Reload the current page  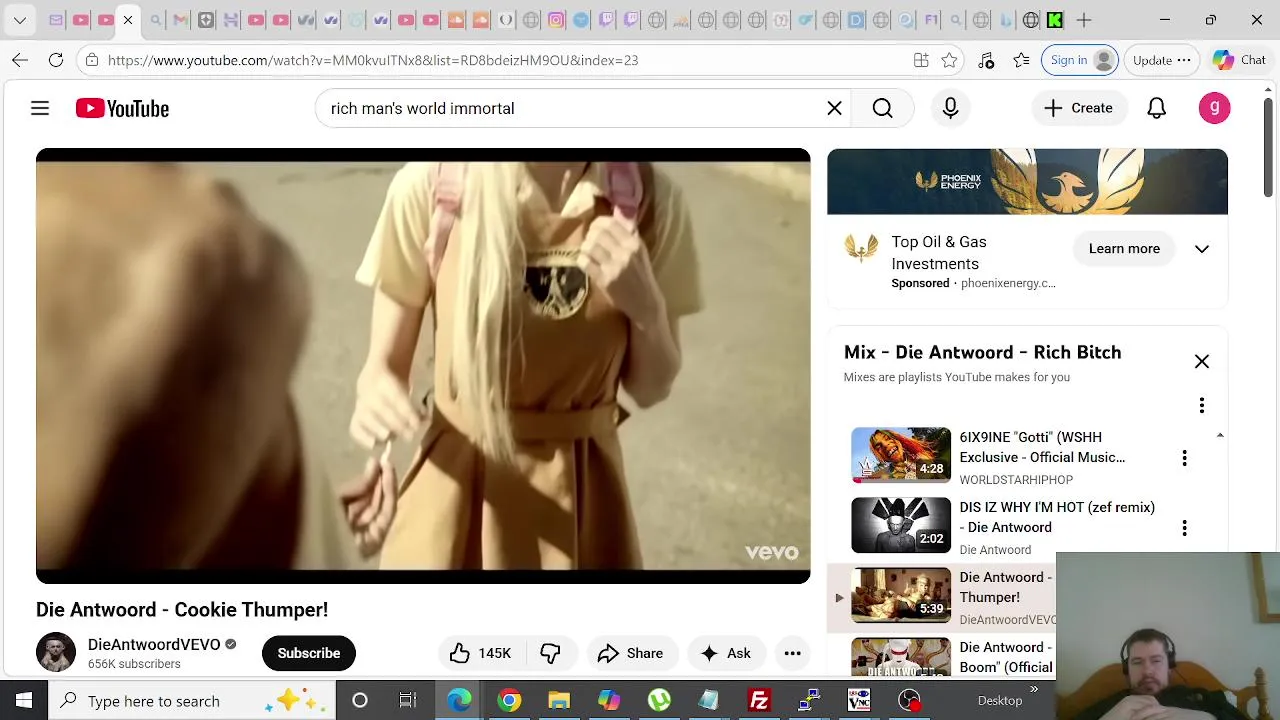(x=56, y=60)
